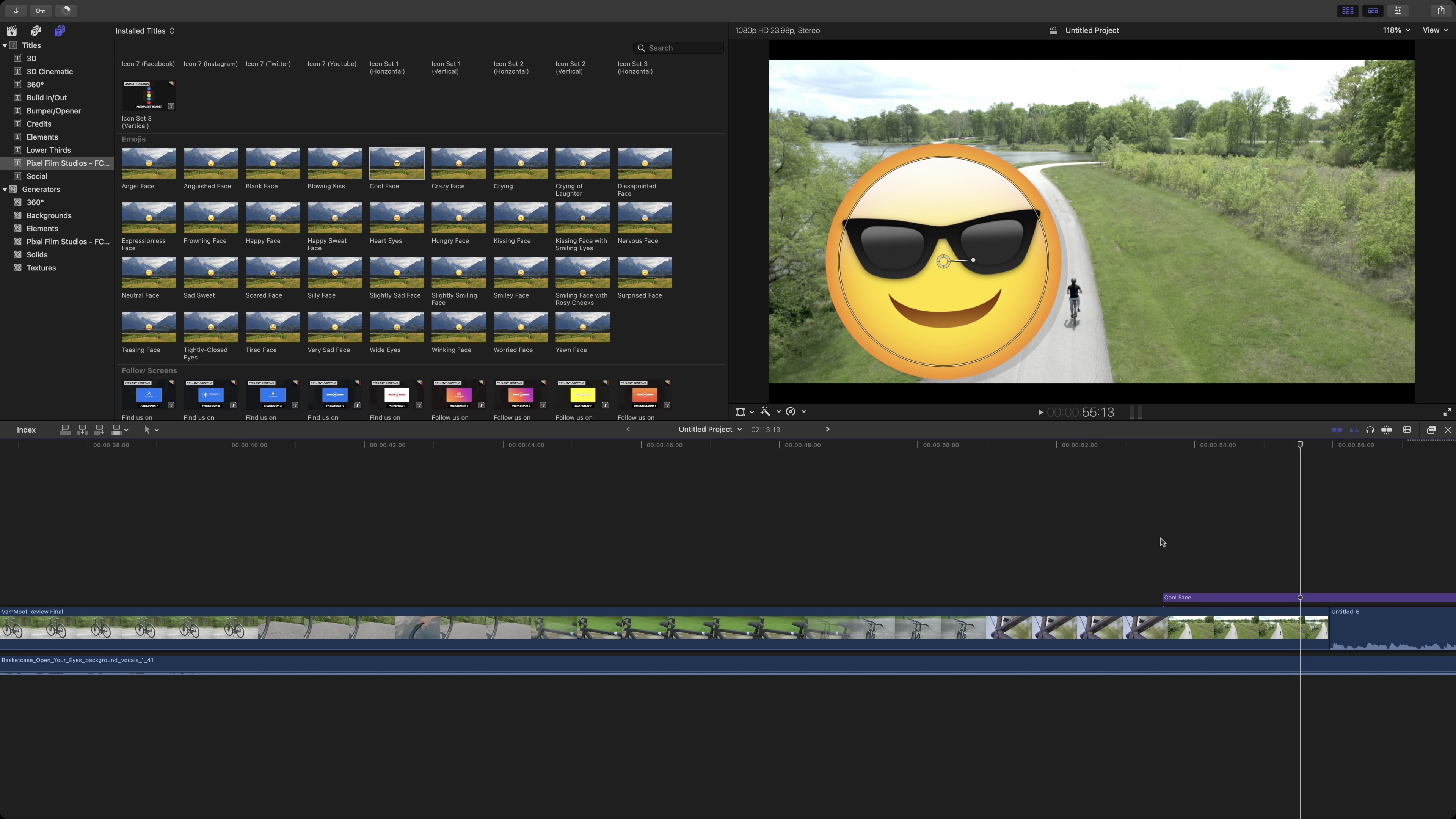Click the Append clip to storyline icon
The height and width of the screenshot is (819, 1456).
coord(99,430)
